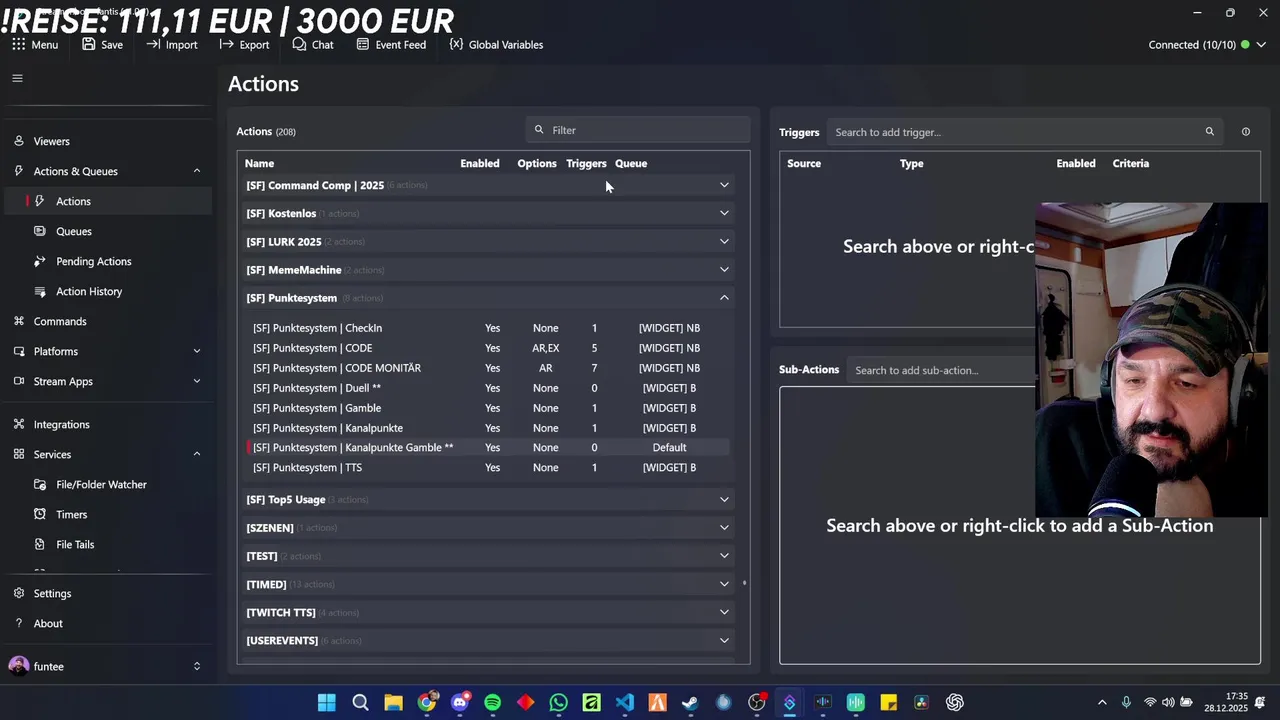
Task: Open the Event Feed icon
Action: [x=363, y=45]
